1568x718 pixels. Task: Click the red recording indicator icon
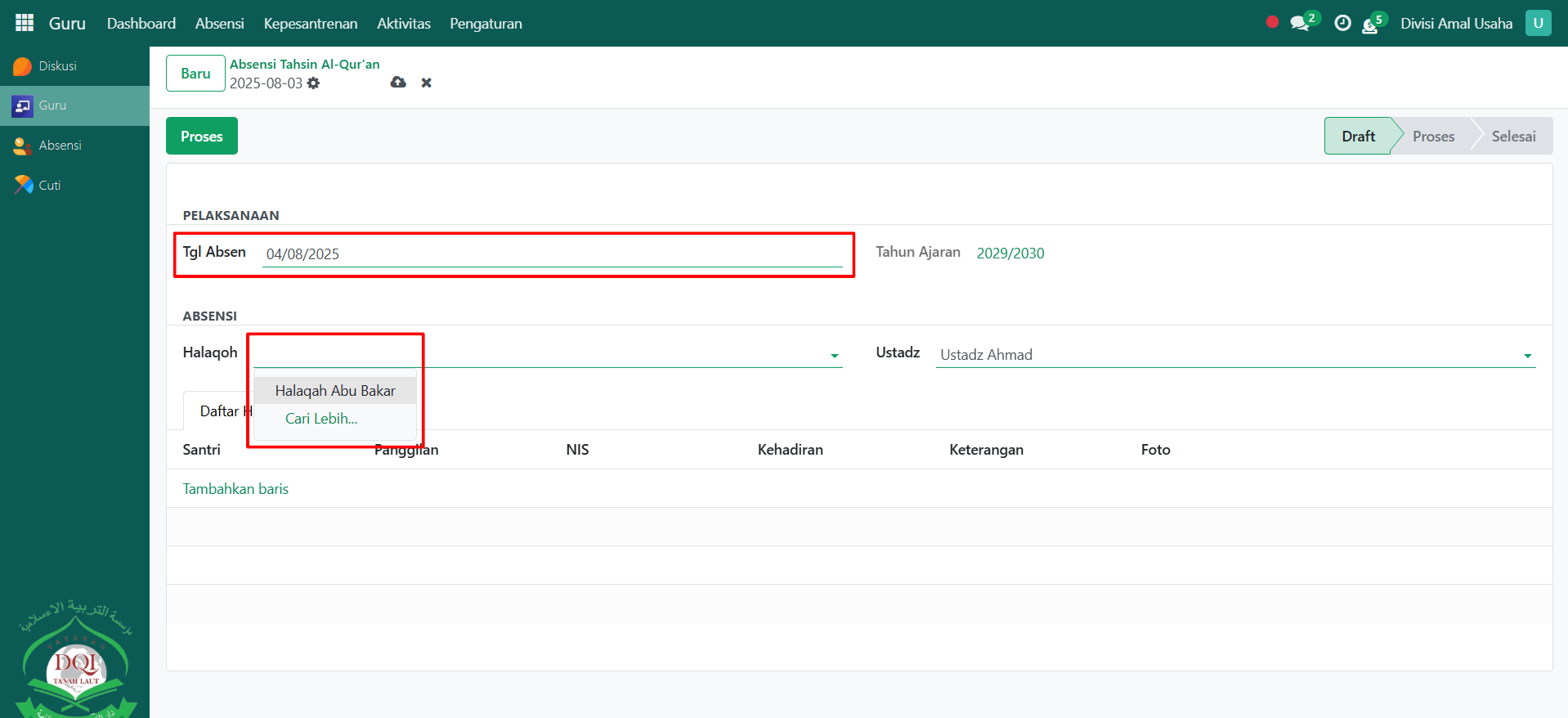pos(1272,22)
